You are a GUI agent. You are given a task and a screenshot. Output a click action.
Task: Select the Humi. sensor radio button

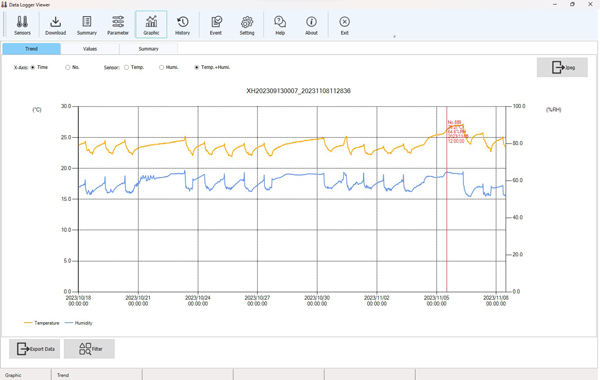pos(161,67)
